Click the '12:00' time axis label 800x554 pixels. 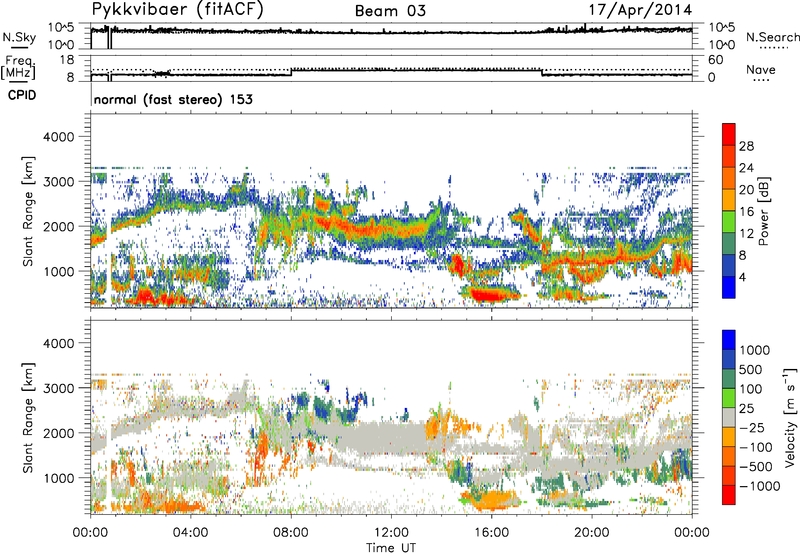point(391,533)
